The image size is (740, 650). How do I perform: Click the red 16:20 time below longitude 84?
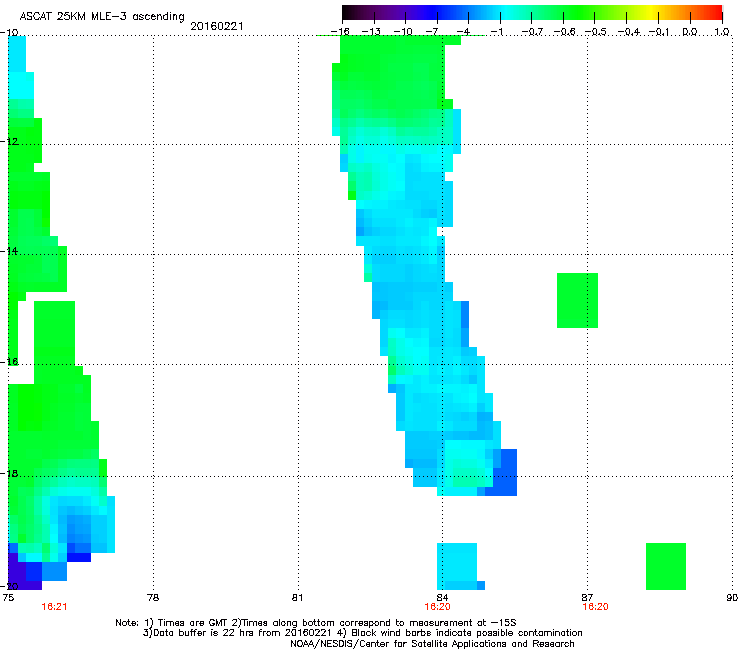coord(437,607)
